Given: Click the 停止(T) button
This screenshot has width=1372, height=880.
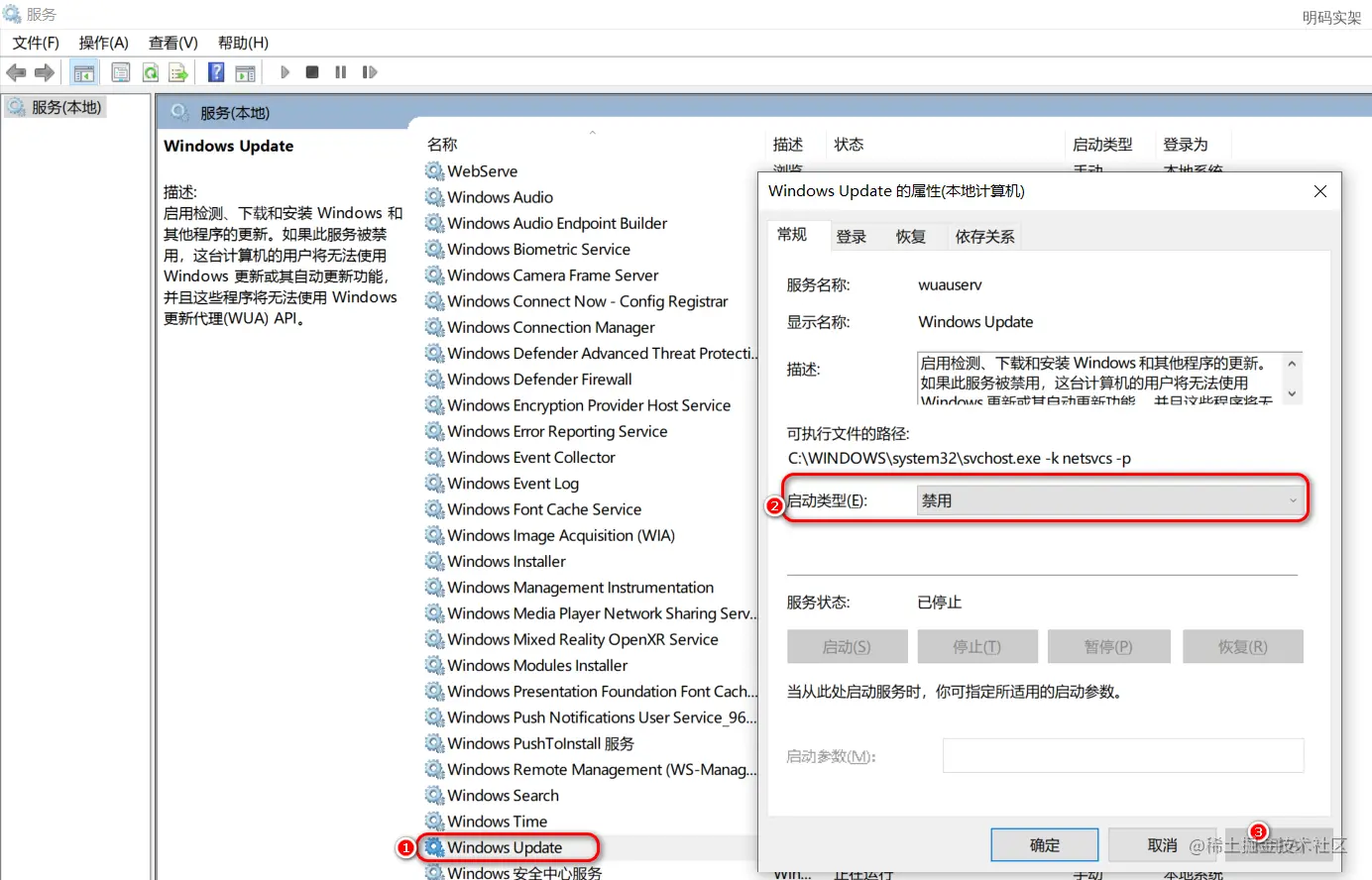Looking at the screenshot, I should (x=976, y=647).
